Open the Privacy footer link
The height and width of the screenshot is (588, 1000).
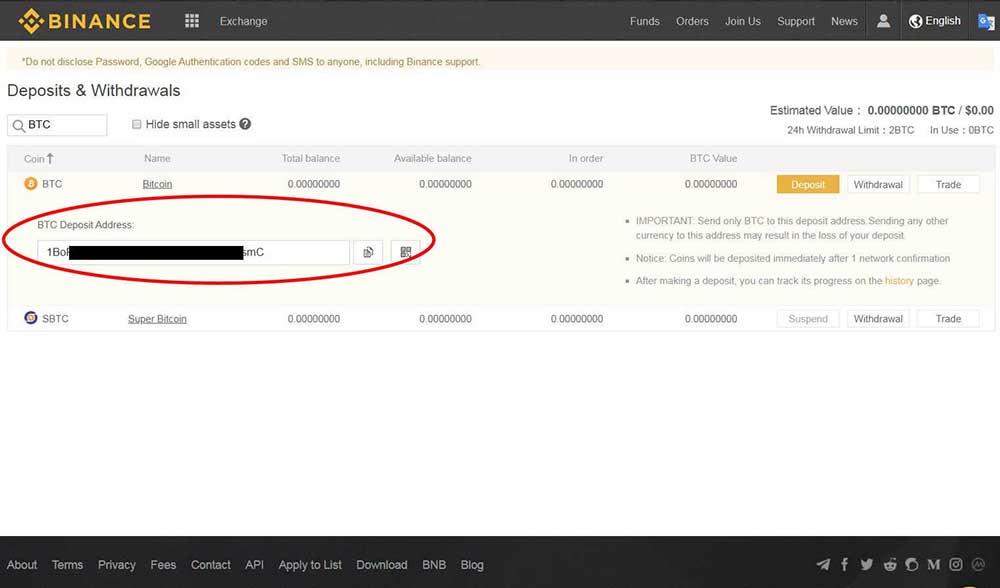(x=117, y=564)
